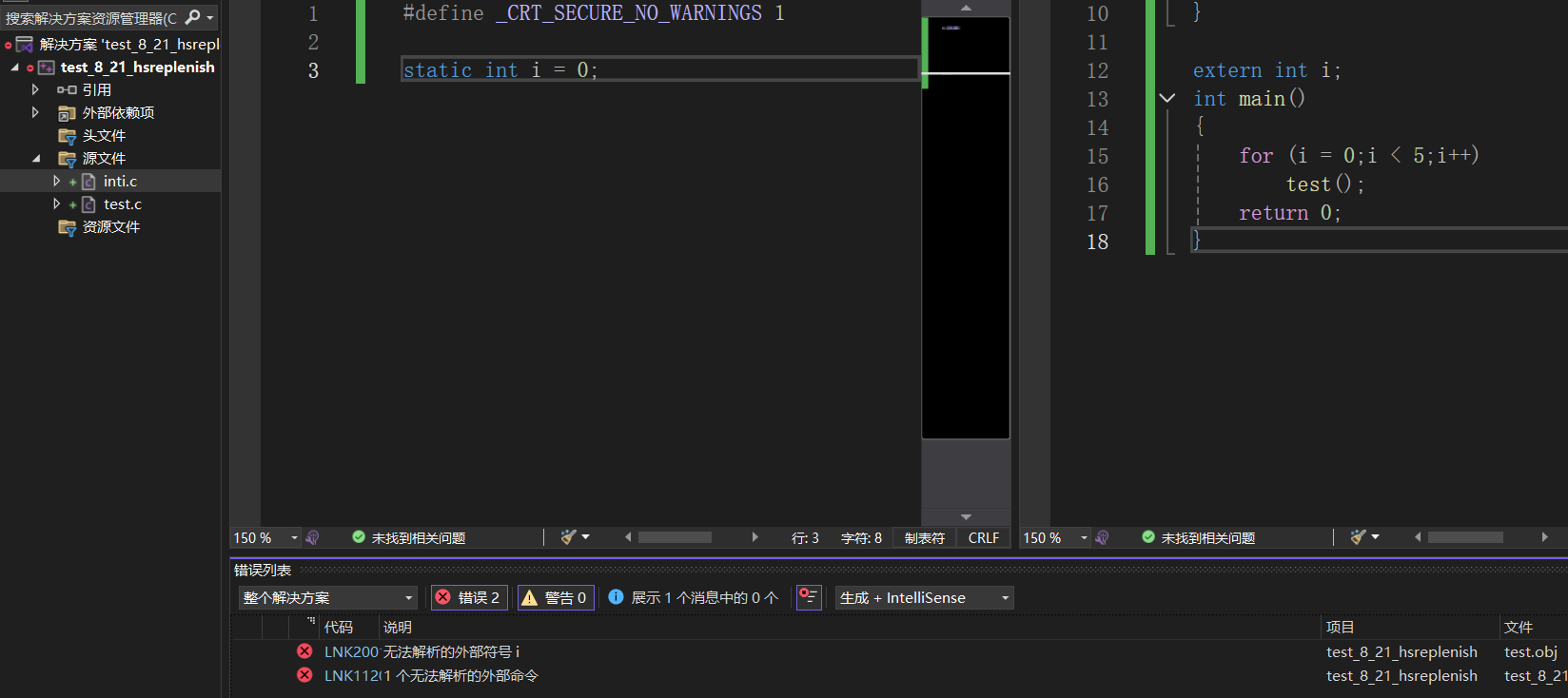Click the right editor horizontal scrollbar thumb
The image size is (1568, 698).
1465,537
